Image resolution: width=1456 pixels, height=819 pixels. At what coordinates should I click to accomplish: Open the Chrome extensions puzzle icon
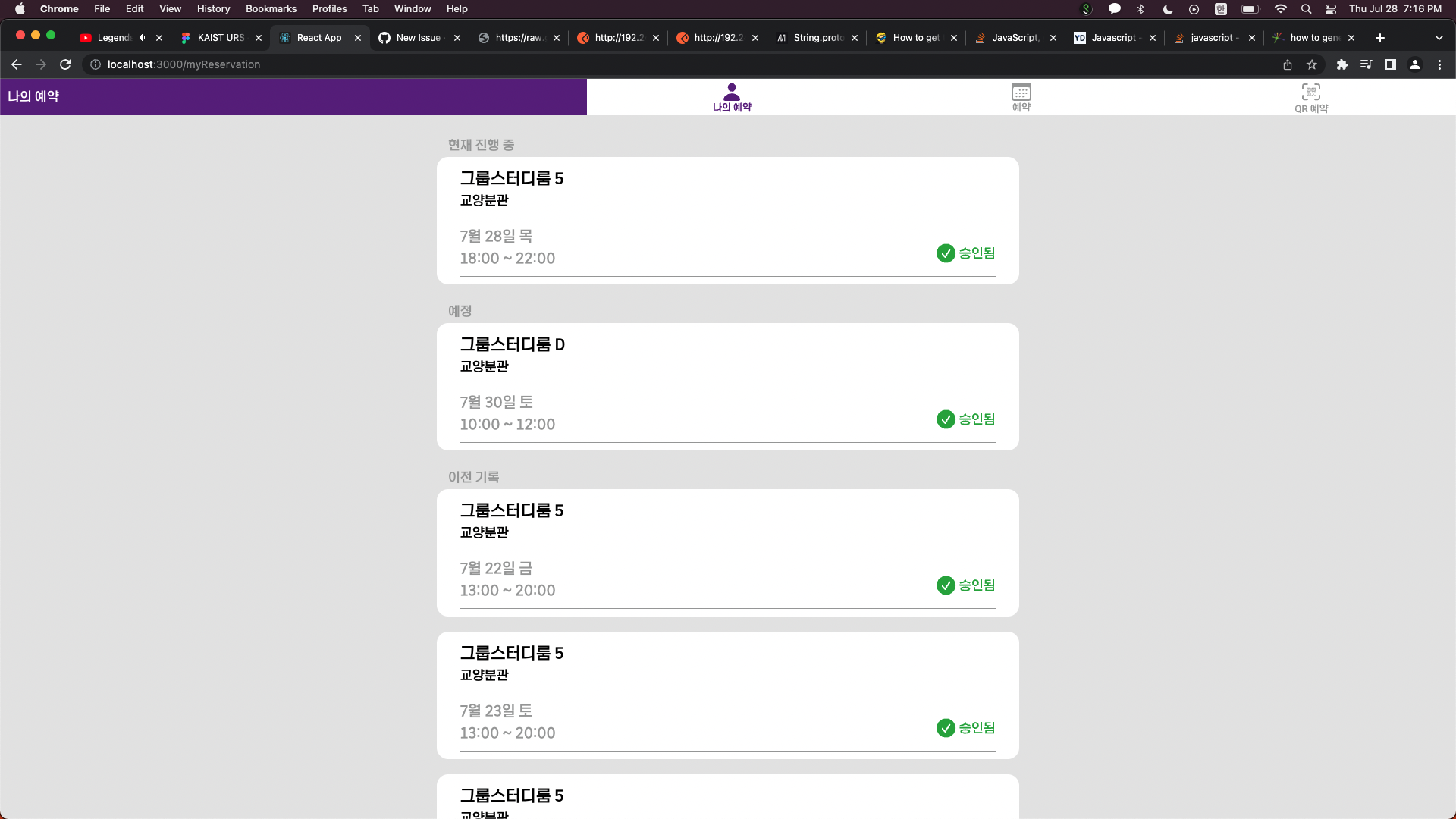coord(1342,64)
